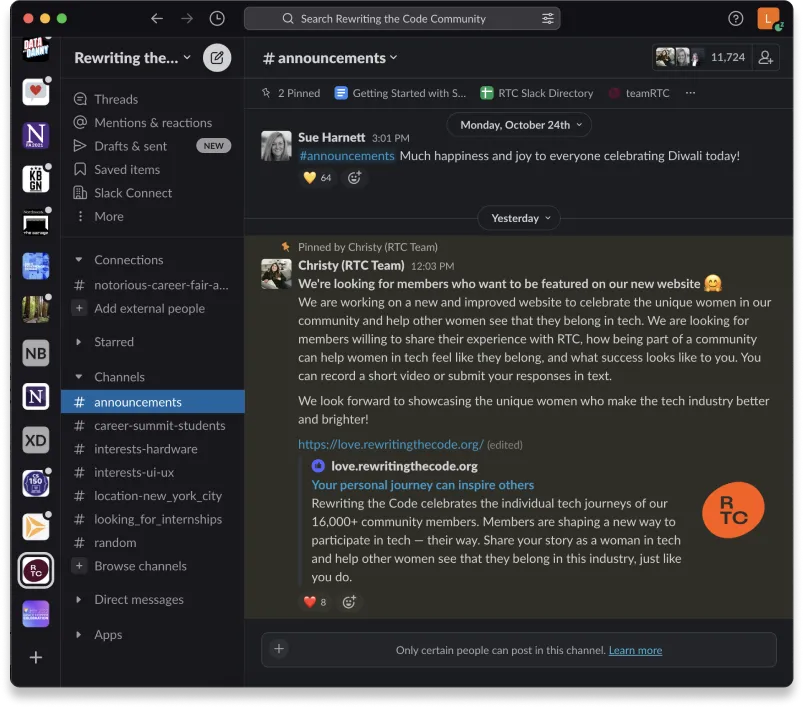The height and width of the screenshot is (708, 804).
Task: Open the Rewriting the... workspace menu
Action: point(132,57)
